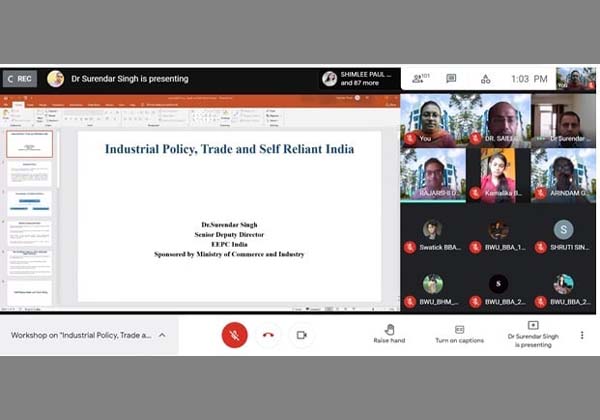
Task: Select the fourth slide thumbnail in PowerPoint
Action: [29, 233]
